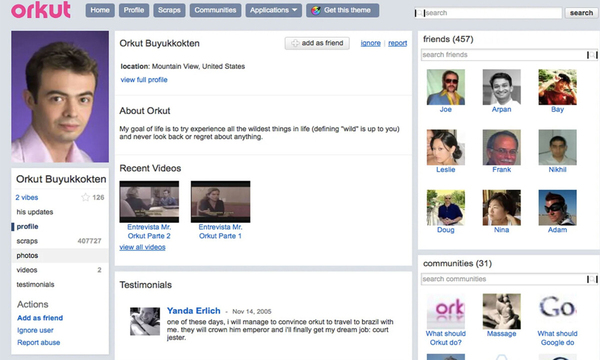Open the What should Orkut do? community icon
The height and width of the screenshot is (360, 600).
coord(446,311)
